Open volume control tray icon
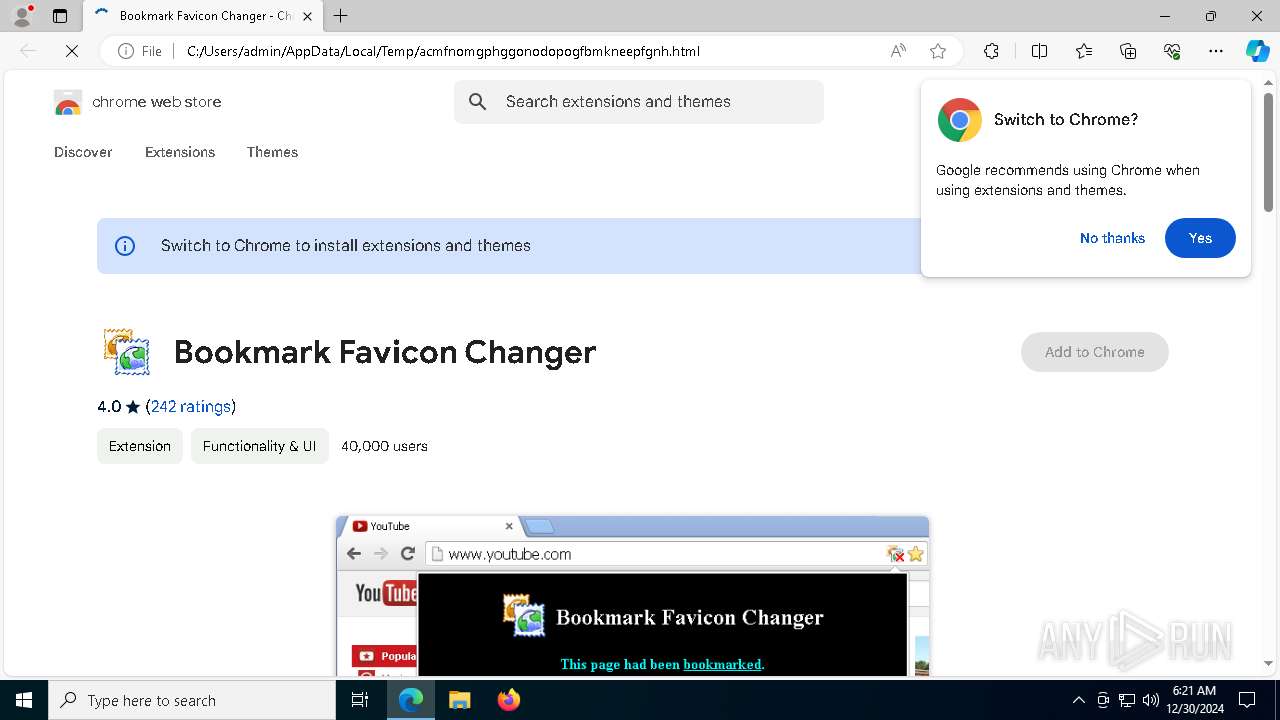Image resolution: width=1280 pixels, height=720 pixels. coord(1150,700)
